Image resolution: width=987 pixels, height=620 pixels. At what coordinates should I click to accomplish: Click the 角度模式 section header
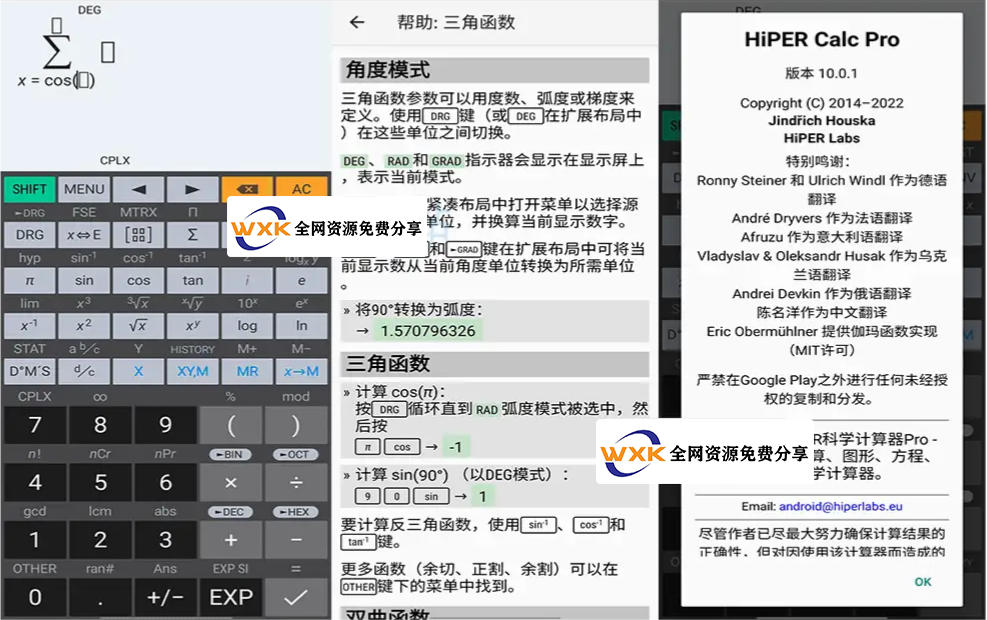(x=495, y=70)
